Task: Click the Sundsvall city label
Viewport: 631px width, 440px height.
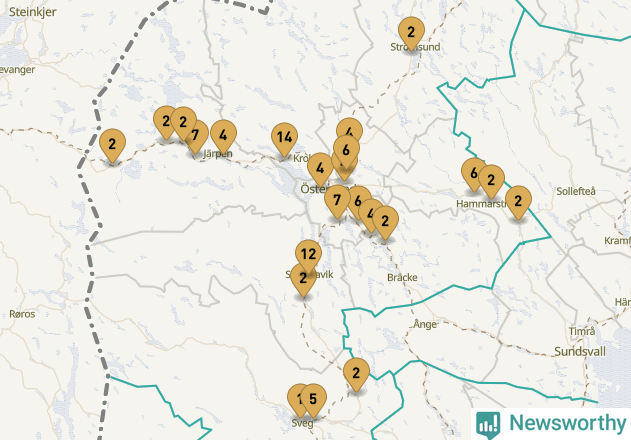Action: point(579,351)
